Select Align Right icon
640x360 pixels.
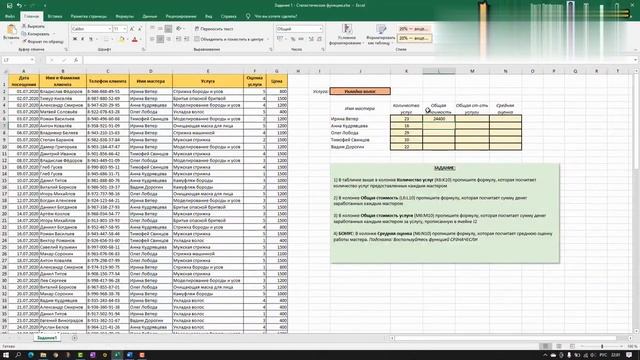[168, 39]
